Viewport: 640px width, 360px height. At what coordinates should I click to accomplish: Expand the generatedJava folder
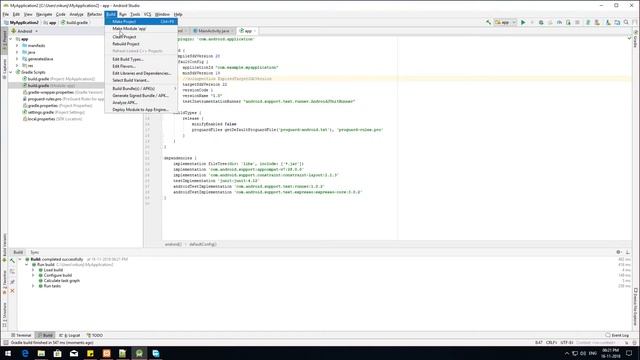[18, 59]
